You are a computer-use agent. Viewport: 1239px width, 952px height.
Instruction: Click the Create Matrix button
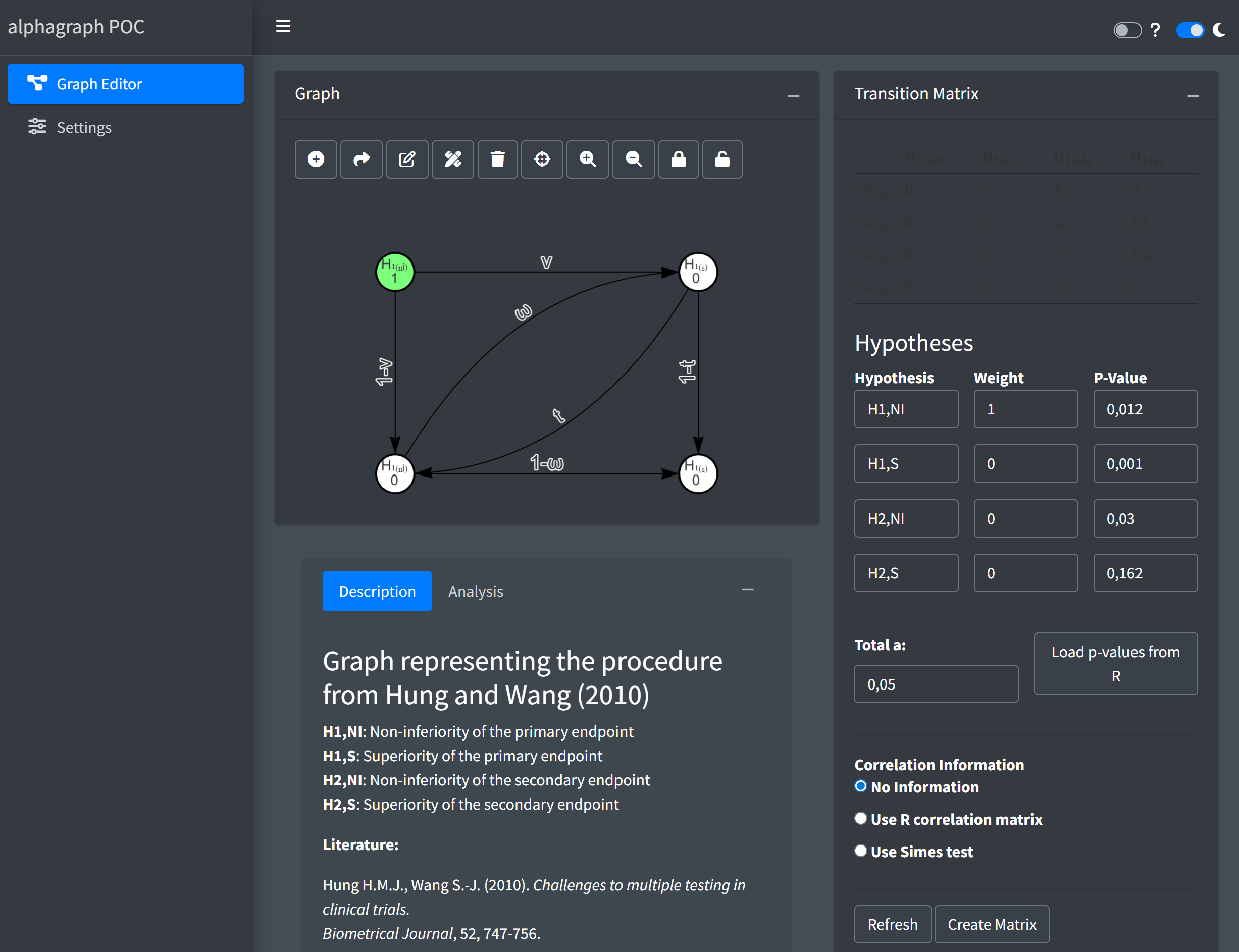[992, 924]
